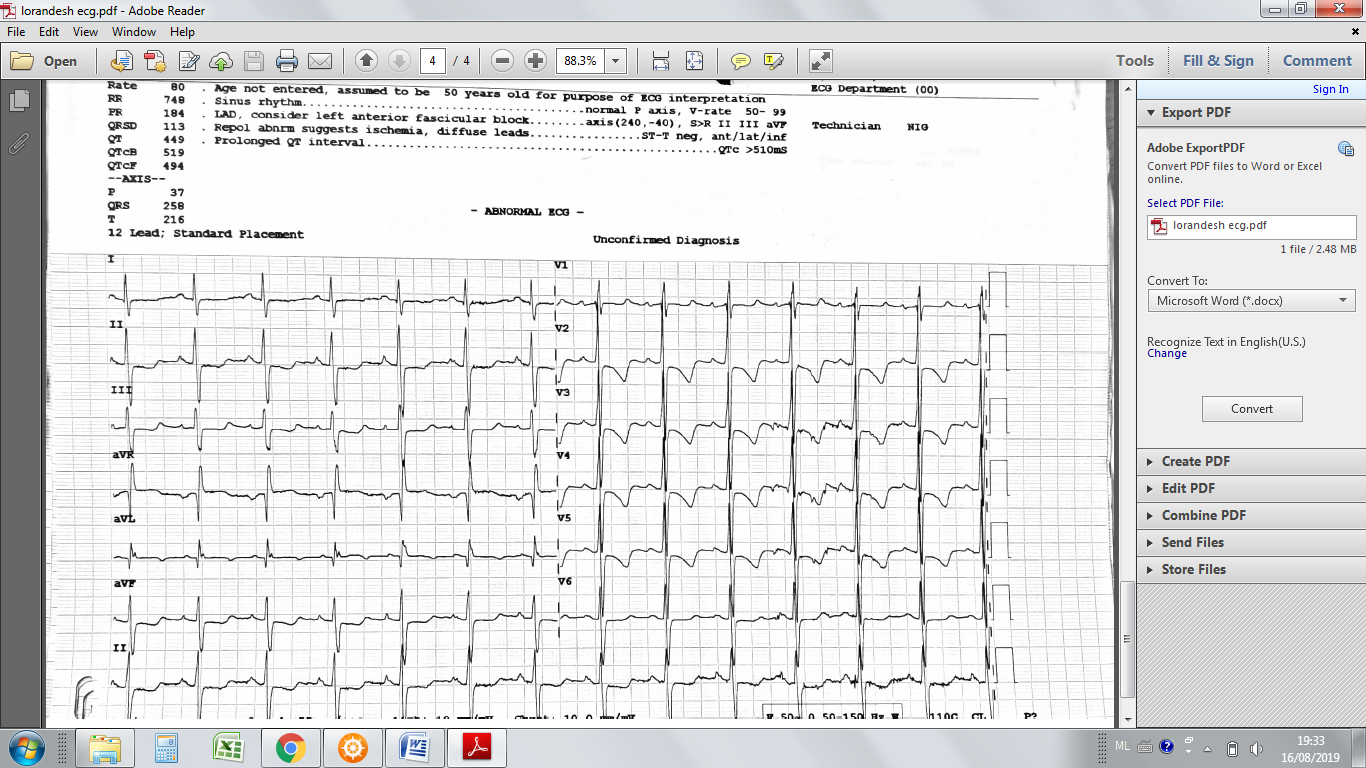Click the Select PDF File link
Viewport: 1366px width, 768px height.
pyautogui.click(x=1185, y=203)
